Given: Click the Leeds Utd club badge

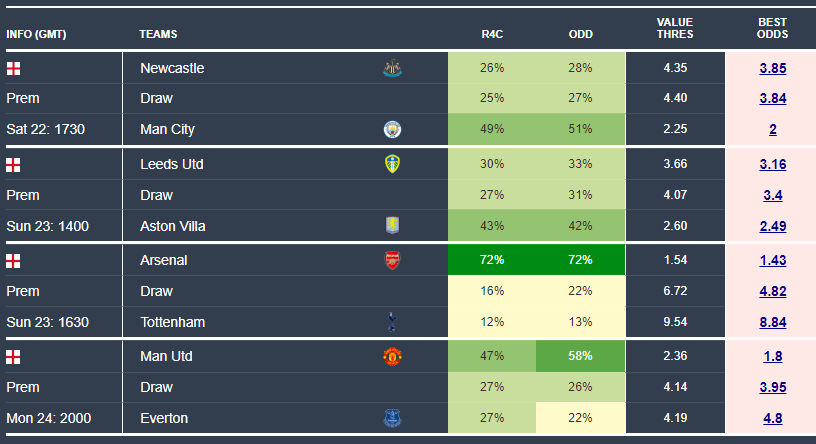Looking at the screenshot, I should pyautogui.click(x=391, y=164).
